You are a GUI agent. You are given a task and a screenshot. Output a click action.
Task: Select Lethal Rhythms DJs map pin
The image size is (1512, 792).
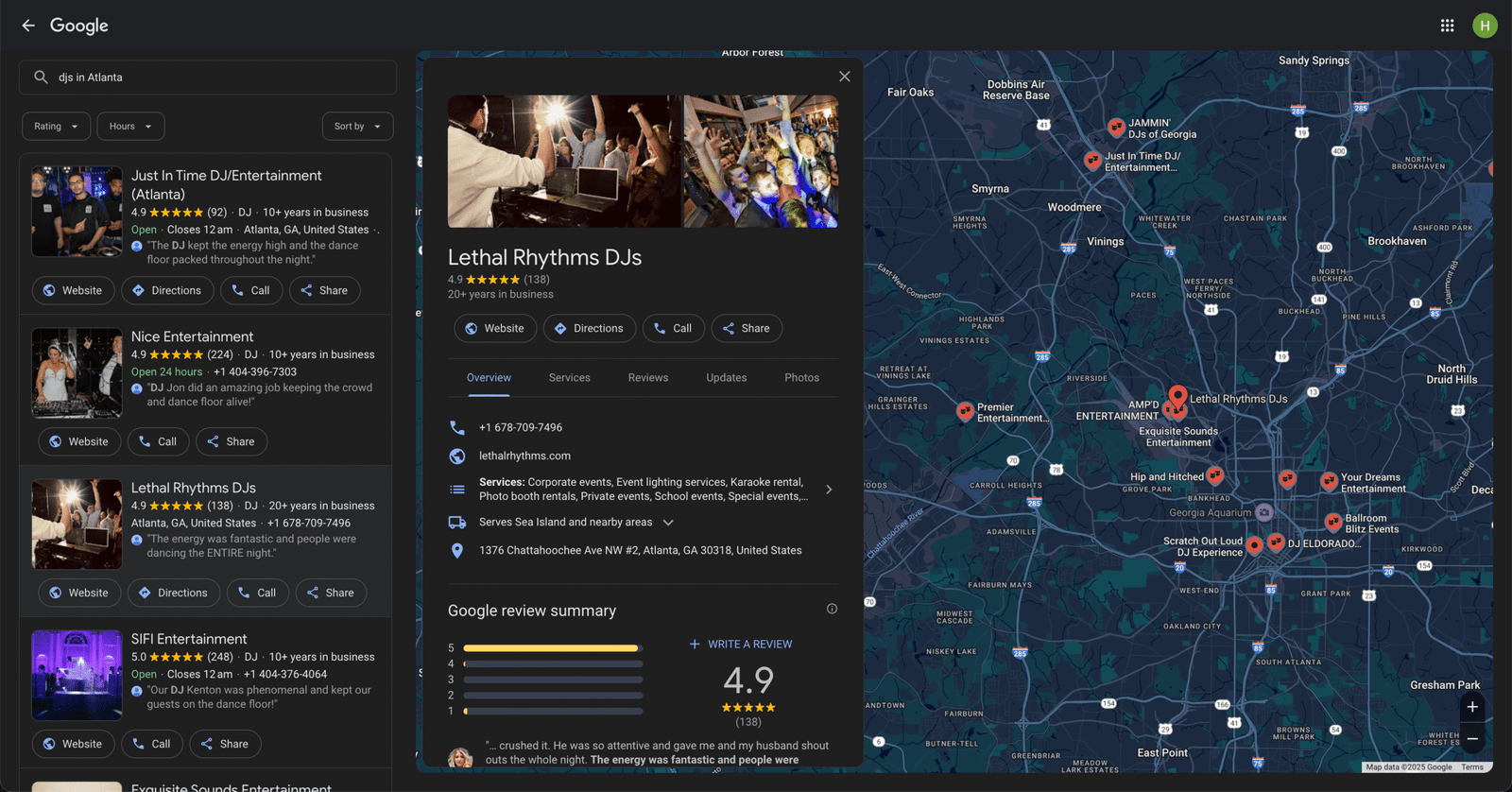click(x=1177, y=396)
